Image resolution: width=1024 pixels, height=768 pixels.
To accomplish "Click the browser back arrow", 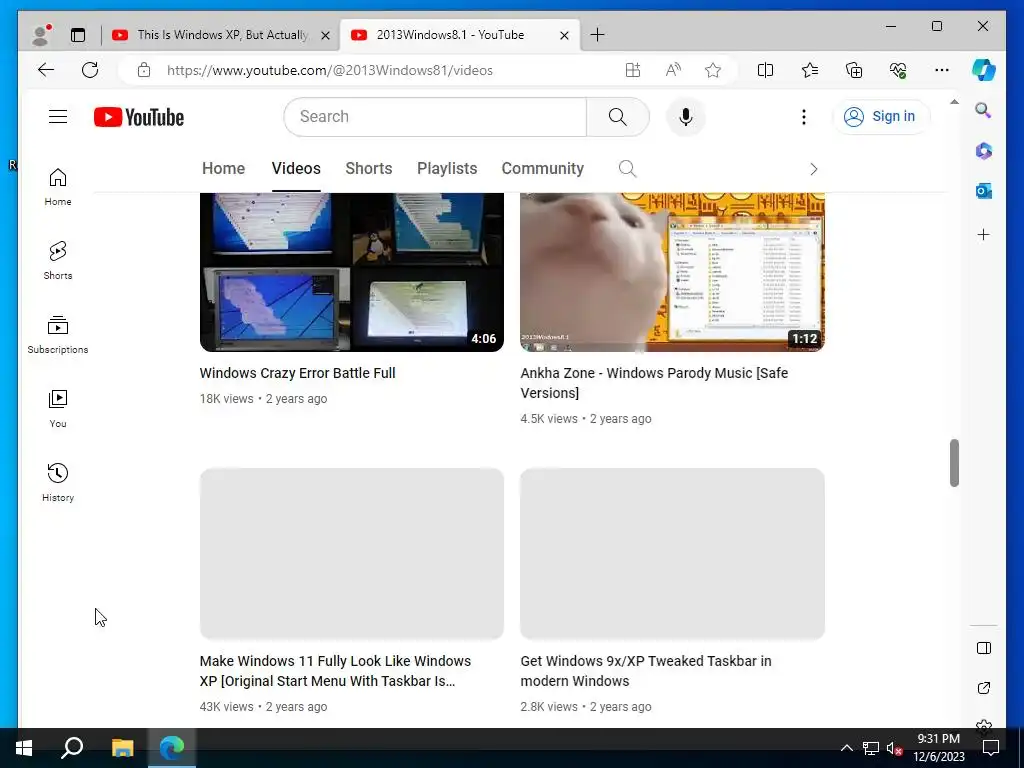I will pos(46,70).
